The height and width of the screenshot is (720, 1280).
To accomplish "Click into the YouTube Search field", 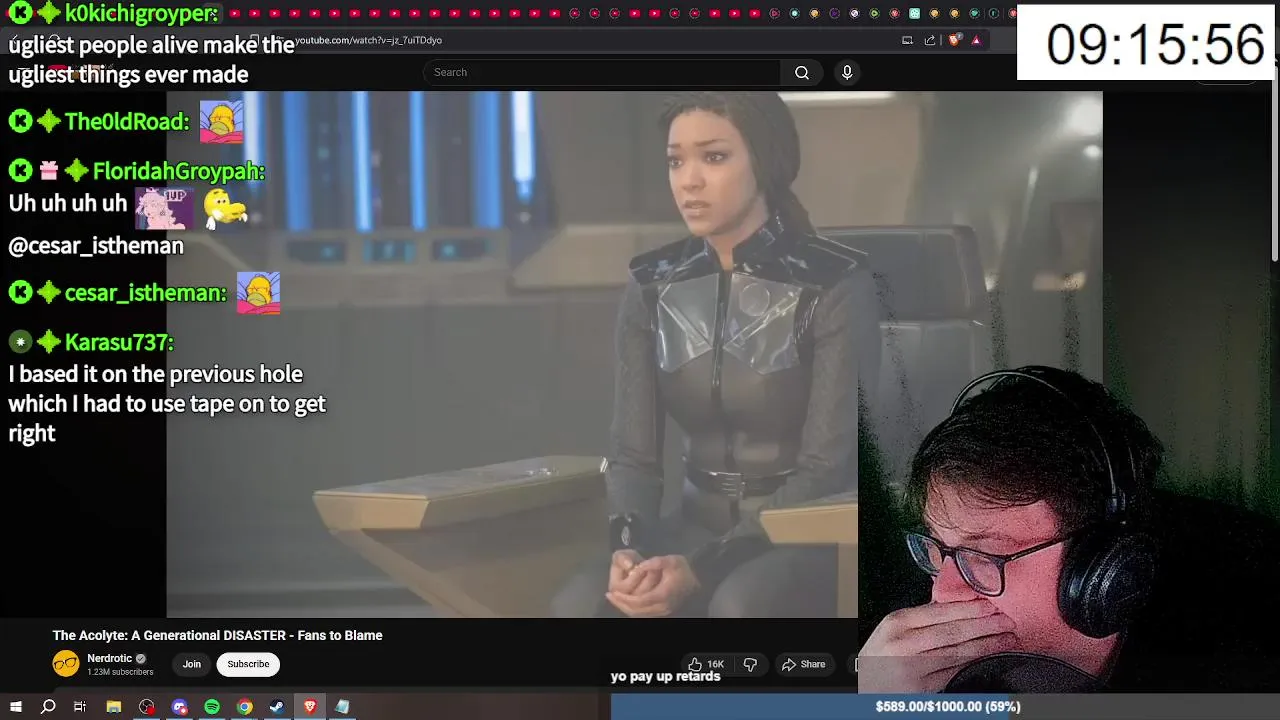I will (603, 72).
